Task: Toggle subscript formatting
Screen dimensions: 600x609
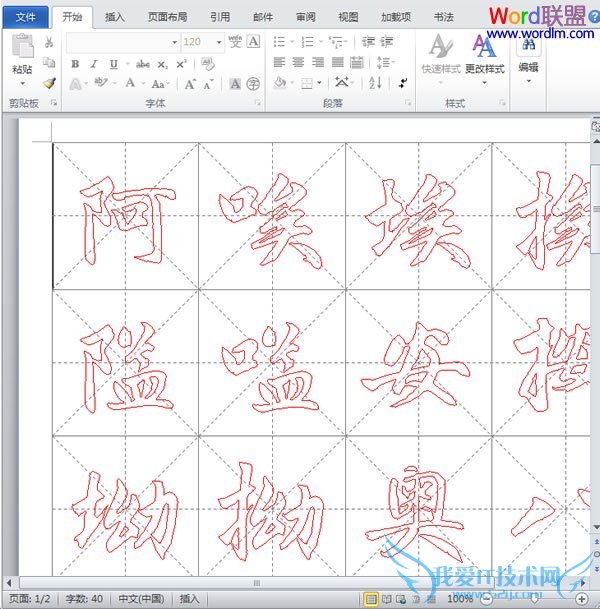Action: [x=162, y=64]
